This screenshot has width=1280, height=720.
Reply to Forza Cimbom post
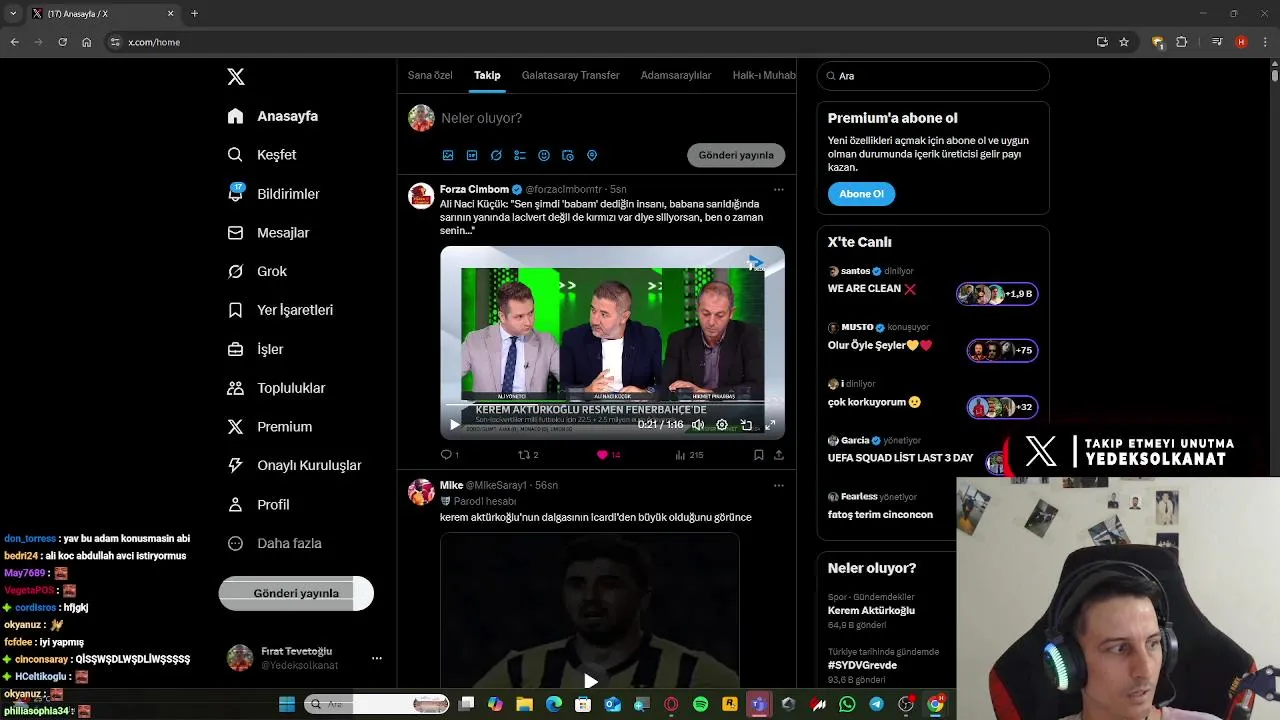click(x=447, y=455)
